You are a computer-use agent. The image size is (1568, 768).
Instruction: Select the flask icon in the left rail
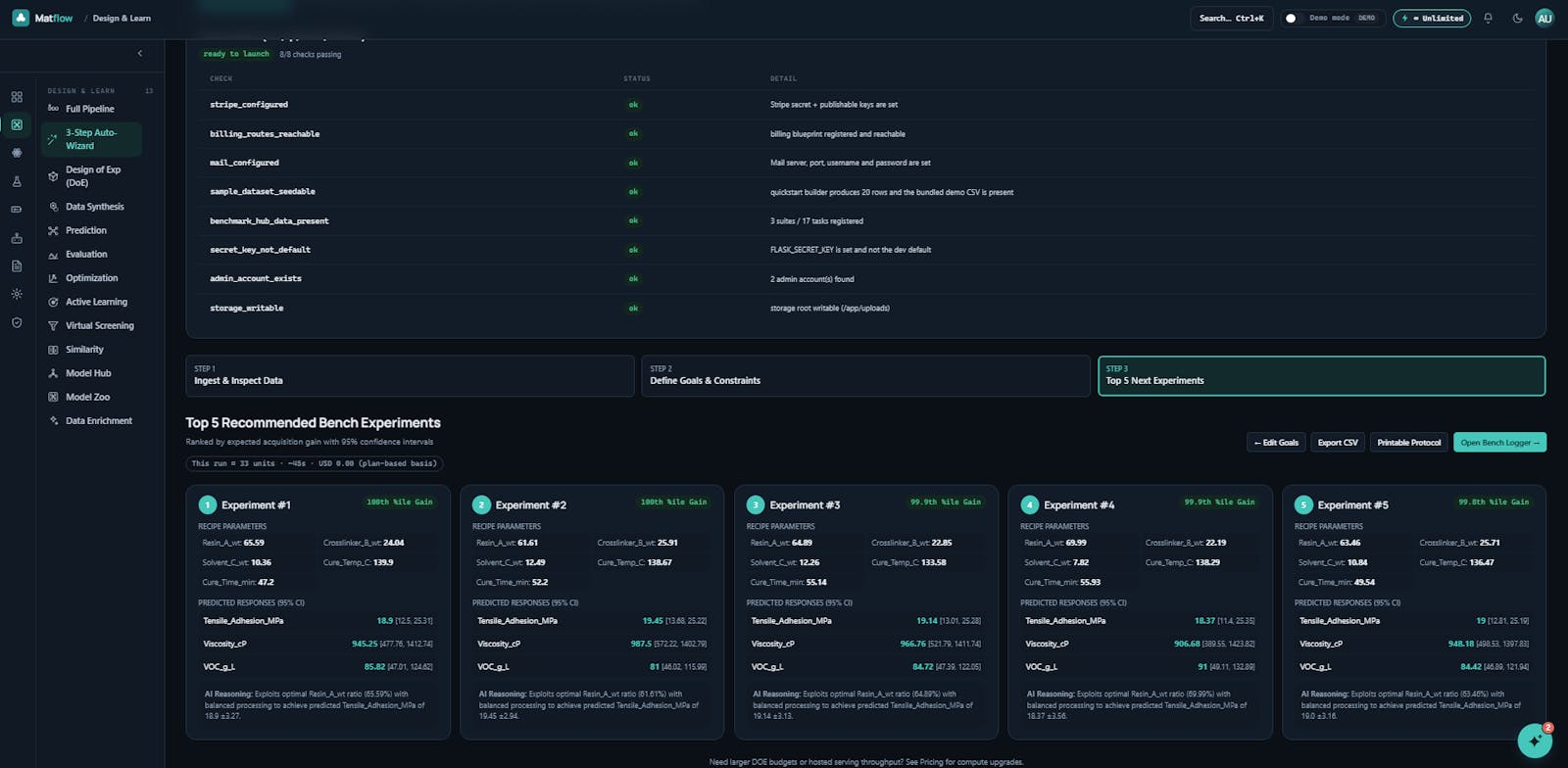pyautogui.click(x=17, y=181)
